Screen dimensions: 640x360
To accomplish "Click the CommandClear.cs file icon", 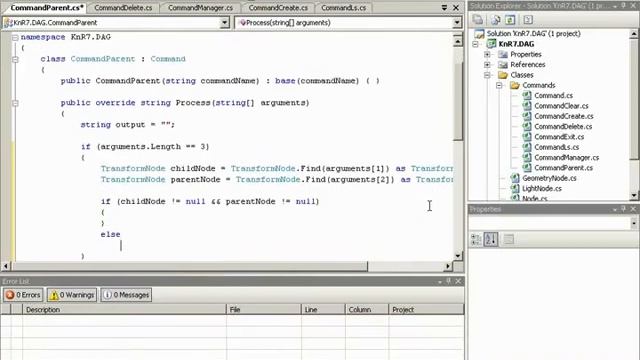I will (x=527, y=106).
